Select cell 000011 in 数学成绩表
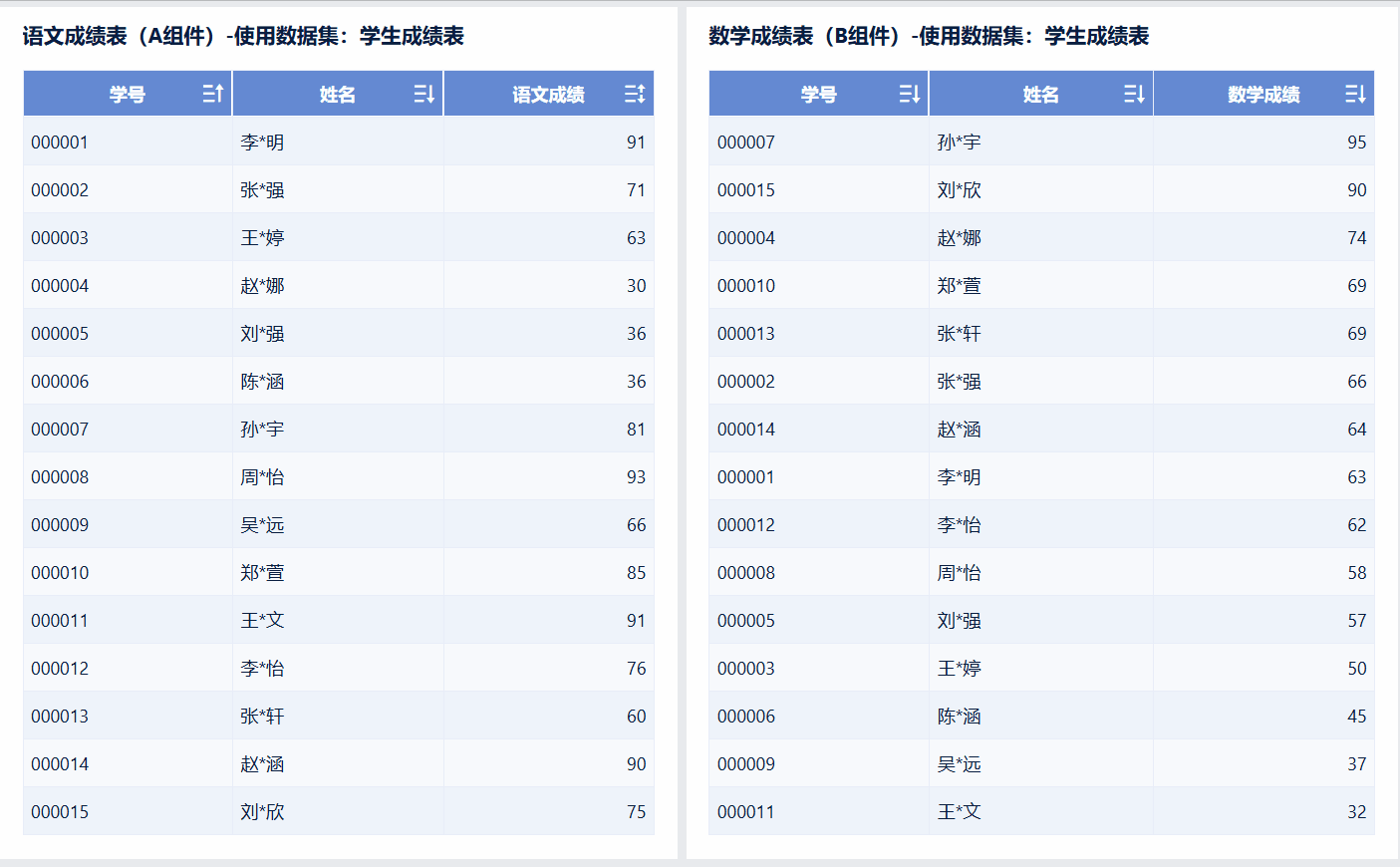The image size is (1400, 867). [818, 812]
